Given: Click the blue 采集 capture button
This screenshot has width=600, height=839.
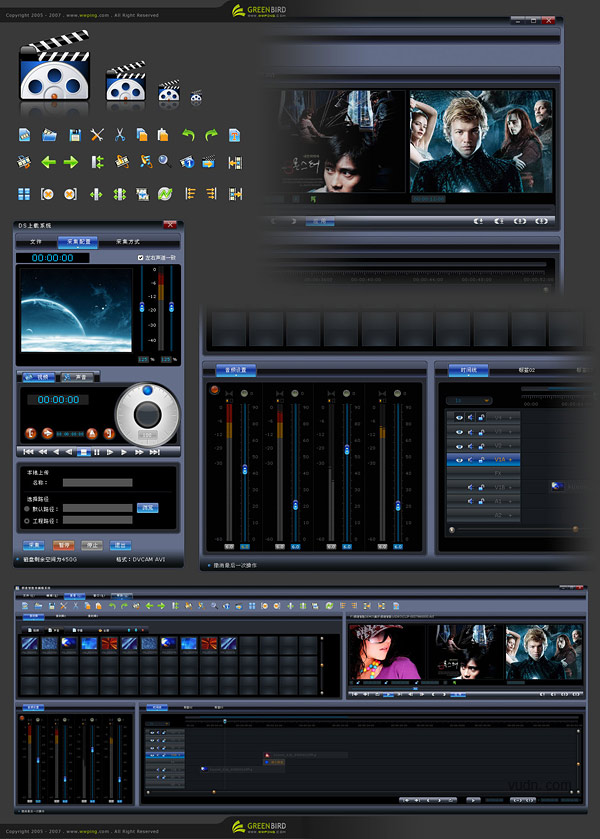Looking at the screenshot, I should click(x=33, y=545).
